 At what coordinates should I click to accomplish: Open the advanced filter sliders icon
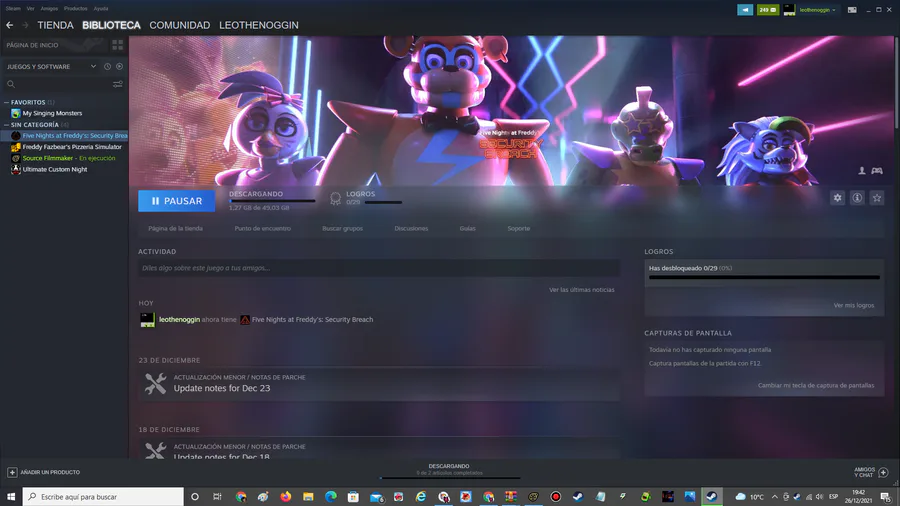coord(118,84)
